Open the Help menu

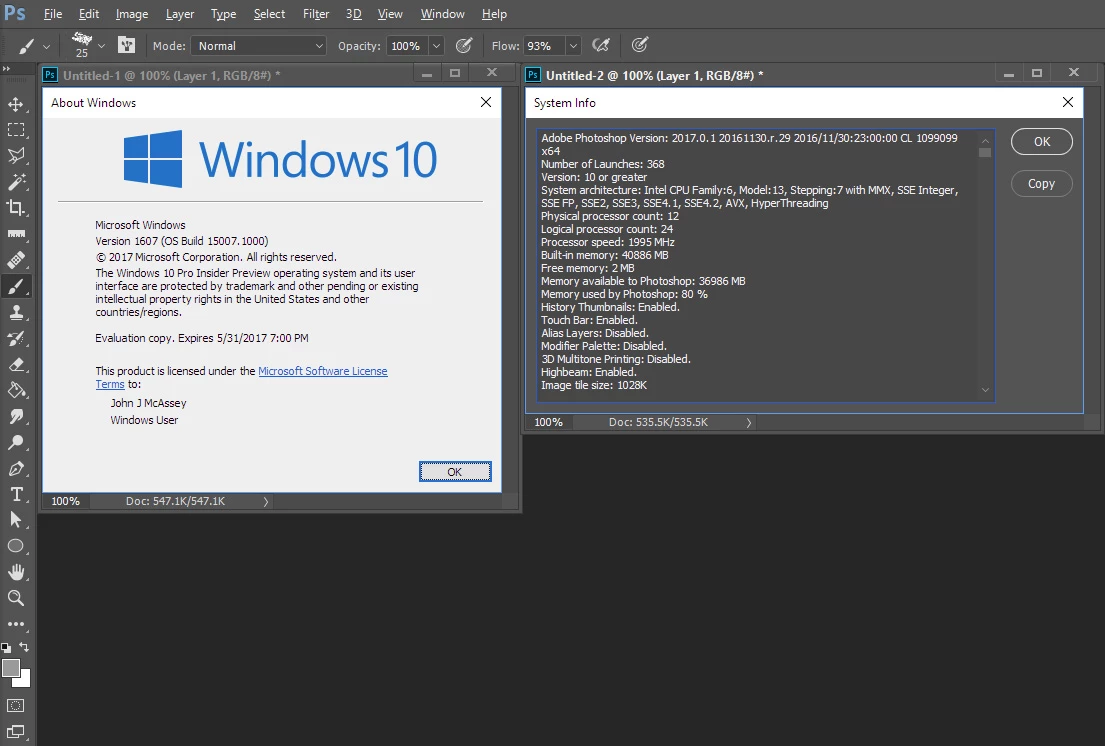(494, 14)
